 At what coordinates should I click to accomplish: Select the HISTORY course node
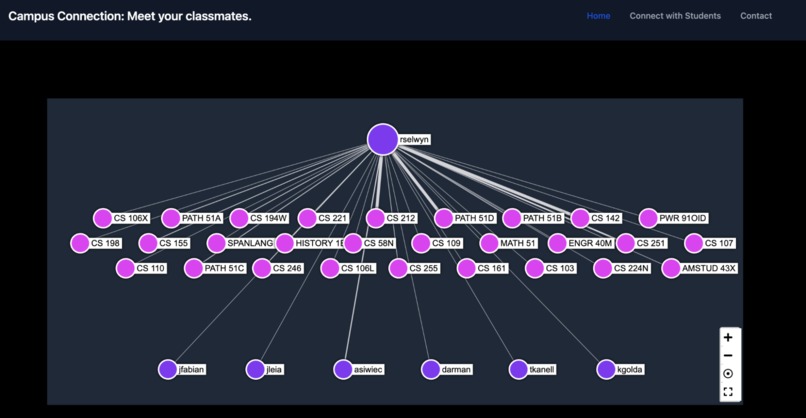[284, 243]
